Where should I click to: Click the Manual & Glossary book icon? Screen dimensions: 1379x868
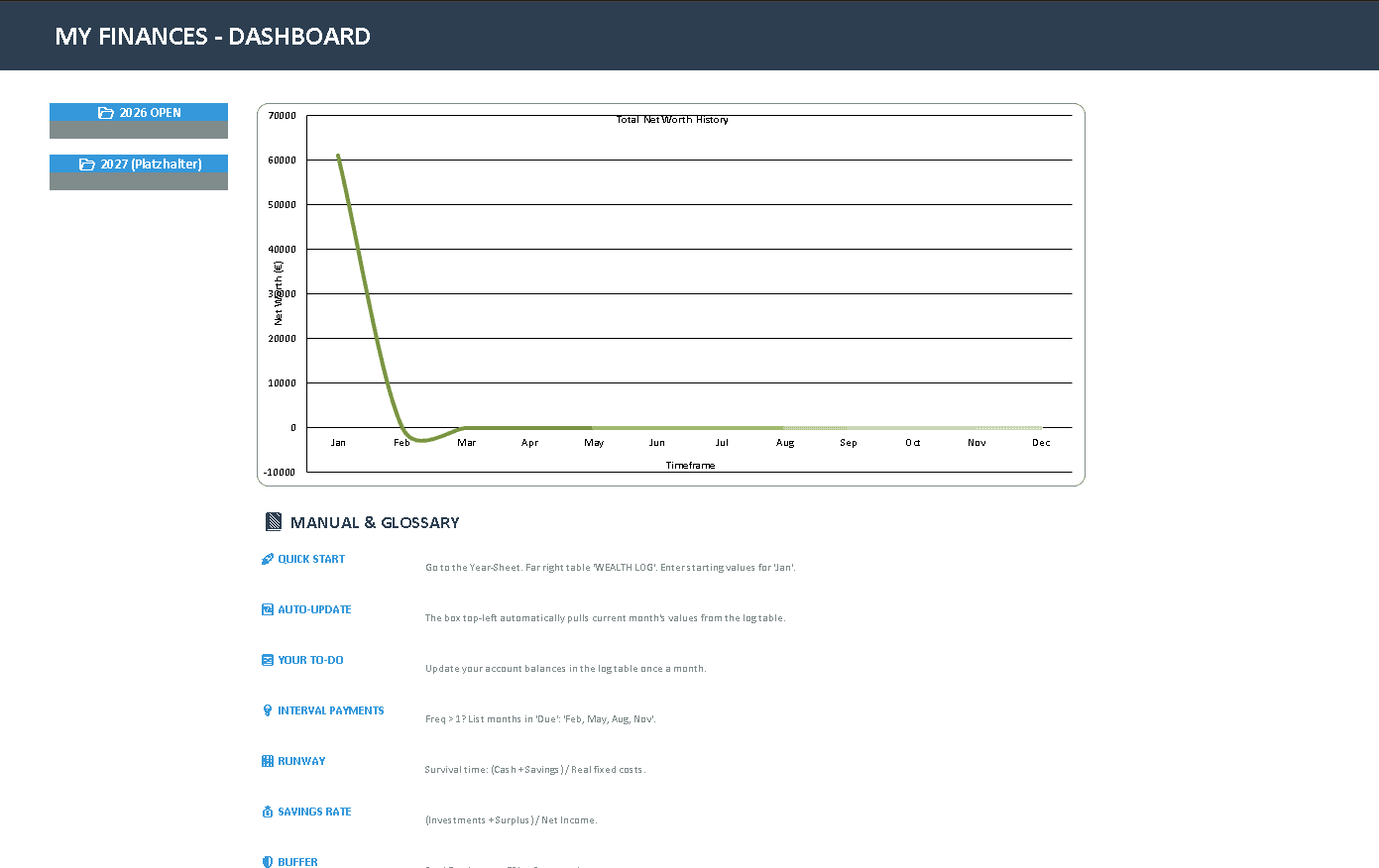[274, 522]
